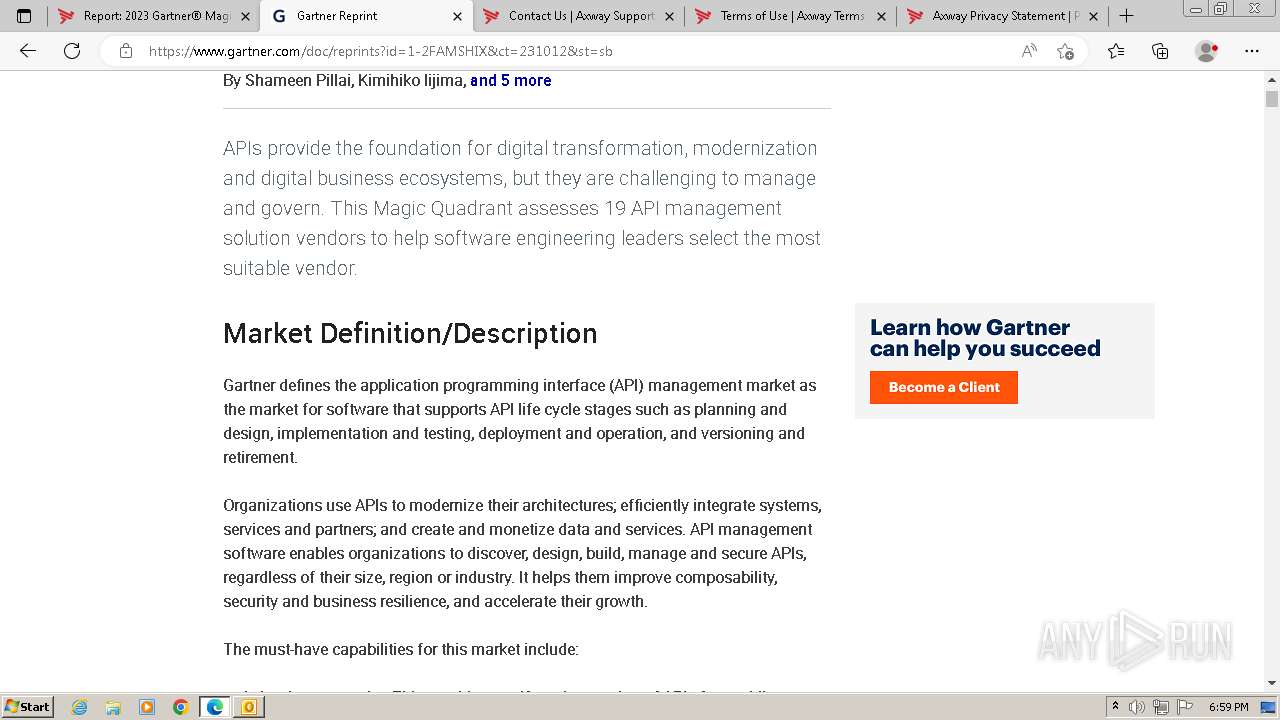Open the browser profile avatar

[1207, 51]
